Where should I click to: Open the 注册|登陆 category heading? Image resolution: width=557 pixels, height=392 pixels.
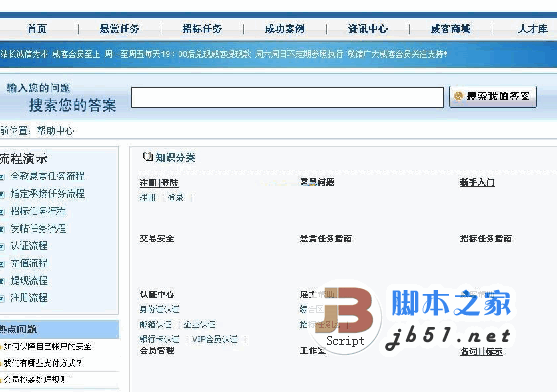tap(159, 183)
